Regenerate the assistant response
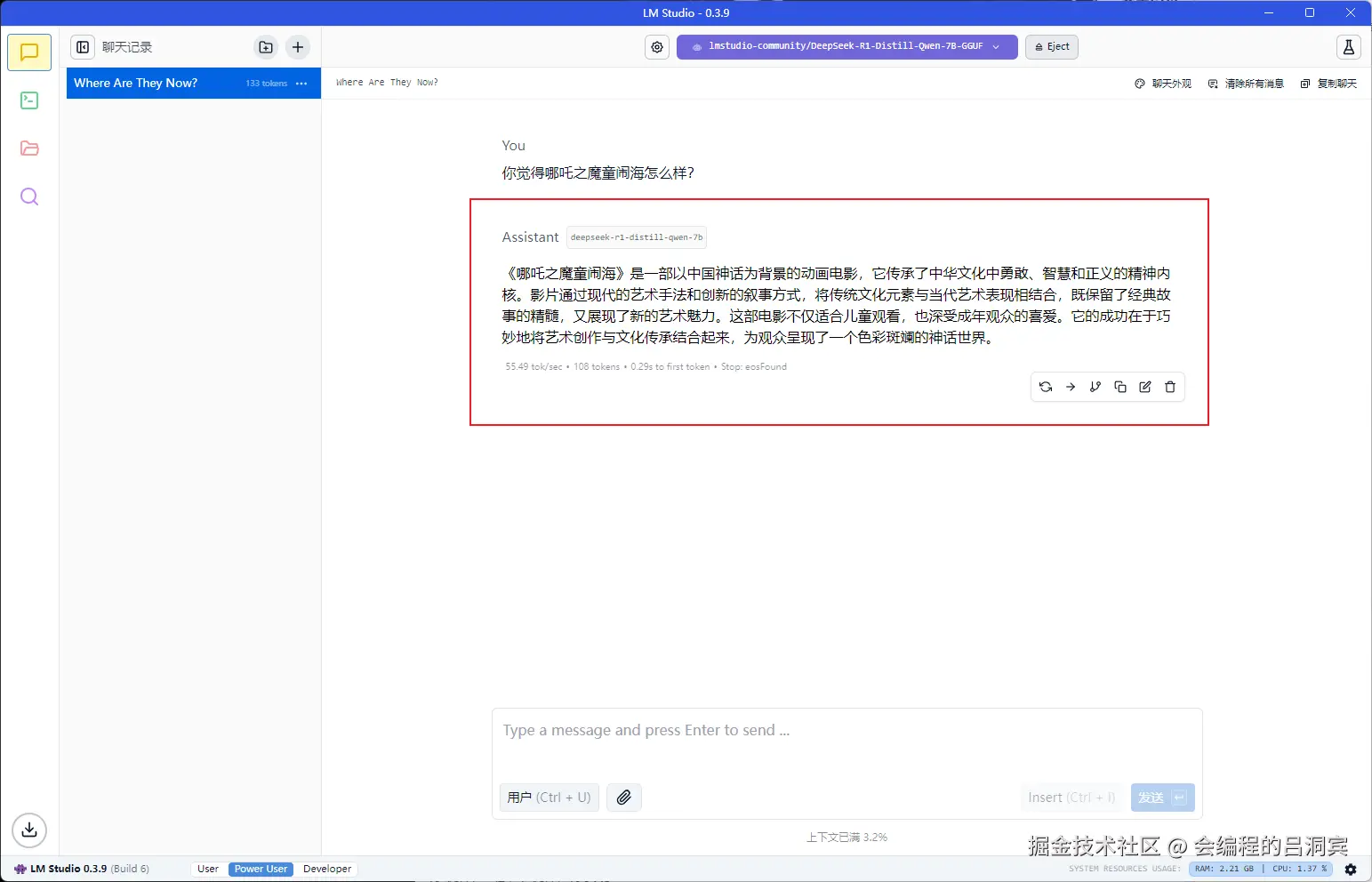 tap(1045, 387)
